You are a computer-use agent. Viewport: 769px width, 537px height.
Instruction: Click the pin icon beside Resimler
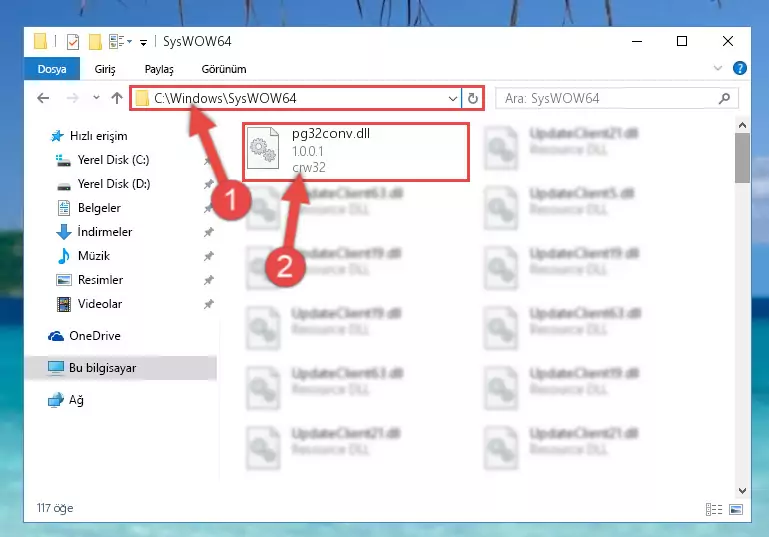[208, 280]
